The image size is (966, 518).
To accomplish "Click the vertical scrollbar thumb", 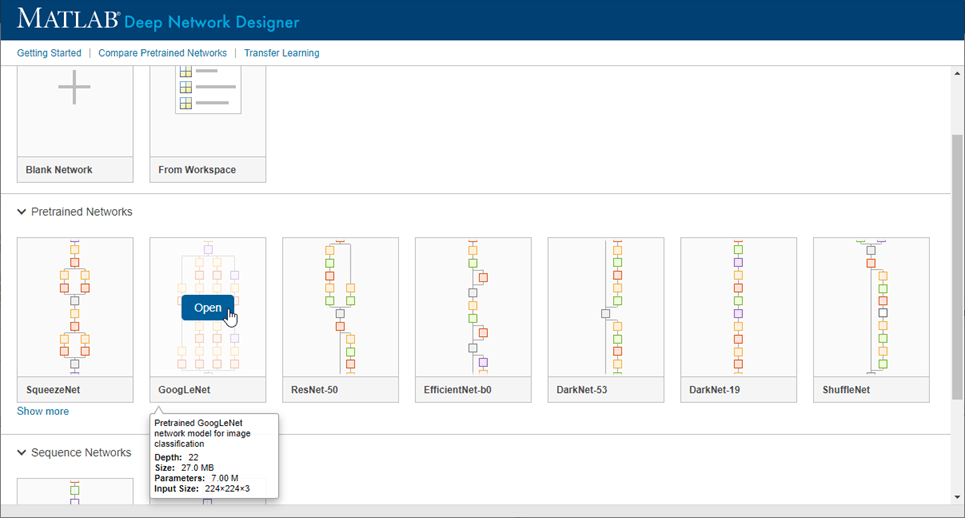I will [x=957, y=260].
